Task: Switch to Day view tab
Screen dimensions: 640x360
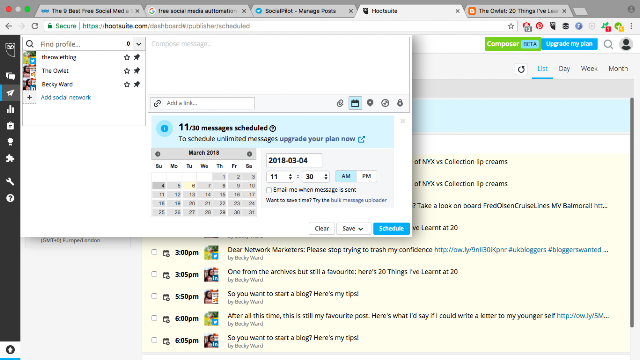Action: 564,69
